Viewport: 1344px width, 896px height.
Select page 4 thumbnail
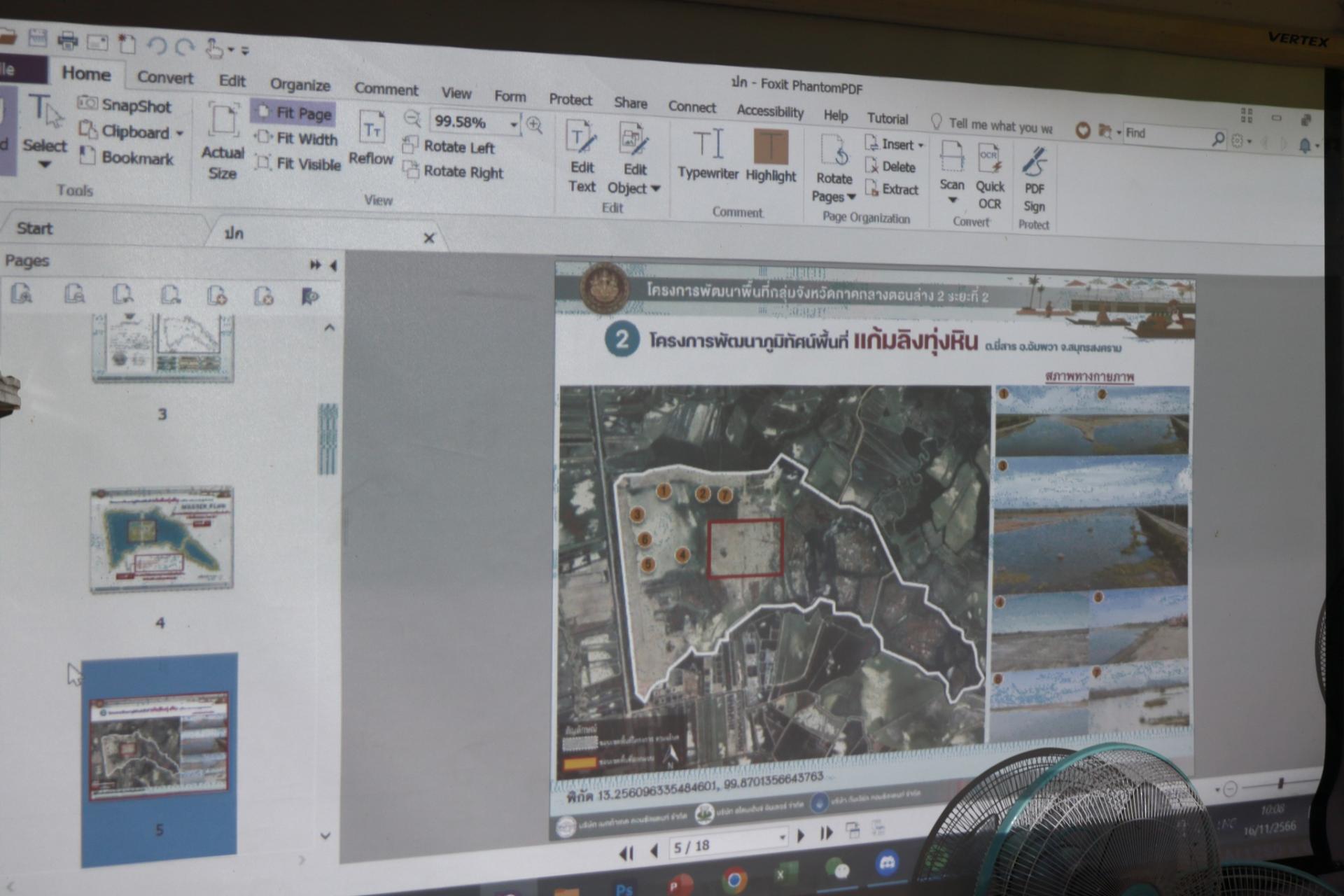(161, 539)
